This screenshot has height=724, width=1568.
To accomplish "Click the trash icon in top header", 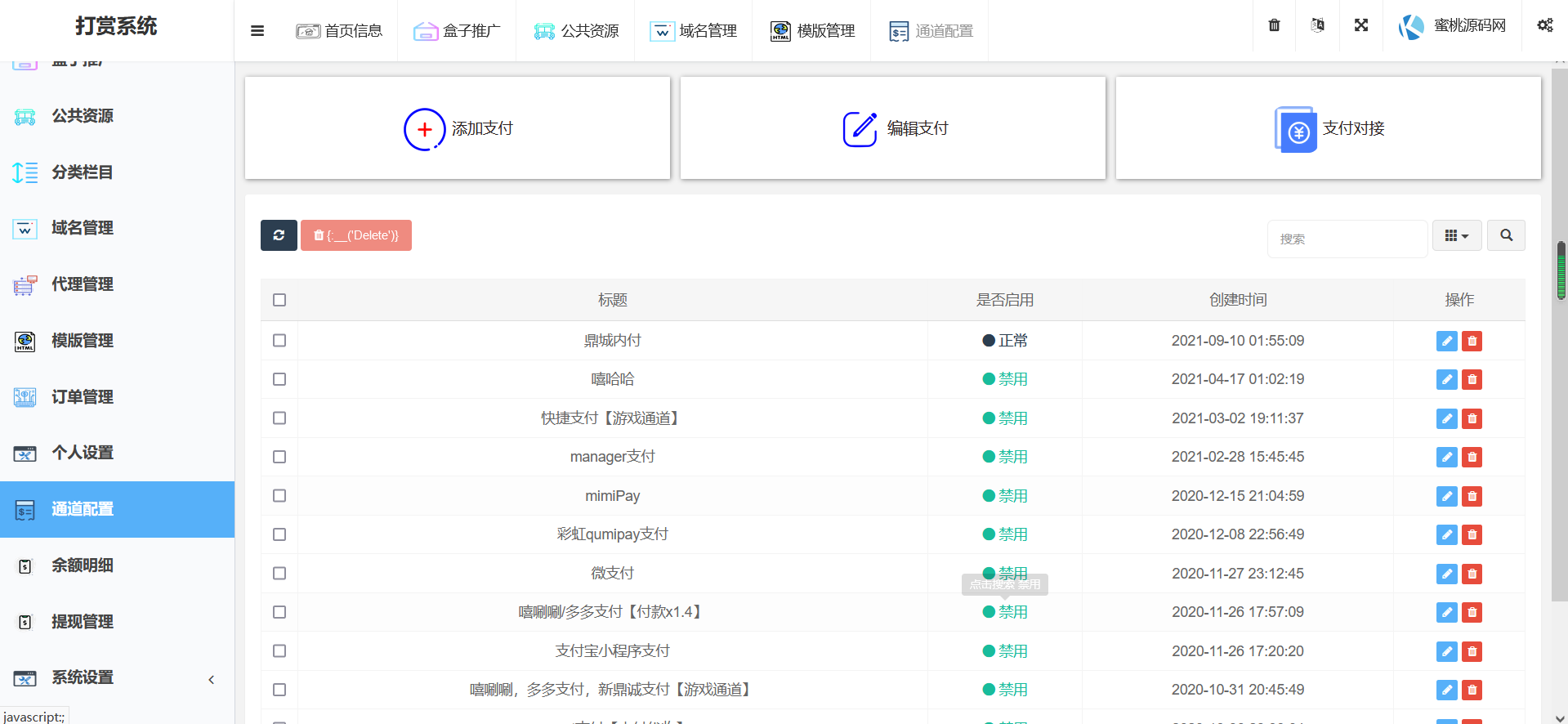I will [1274, 25].
